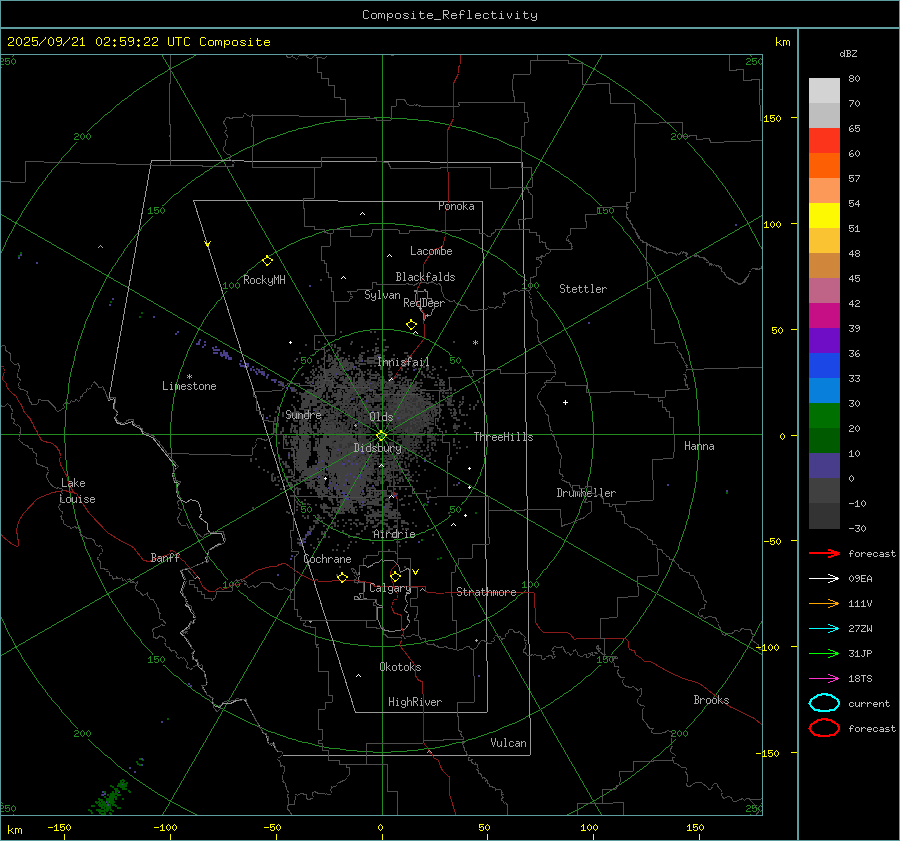Click the Lake Louise label on map
Image resolution: width=900 pixels, height=841 pixels.
[x=78, y=491]
